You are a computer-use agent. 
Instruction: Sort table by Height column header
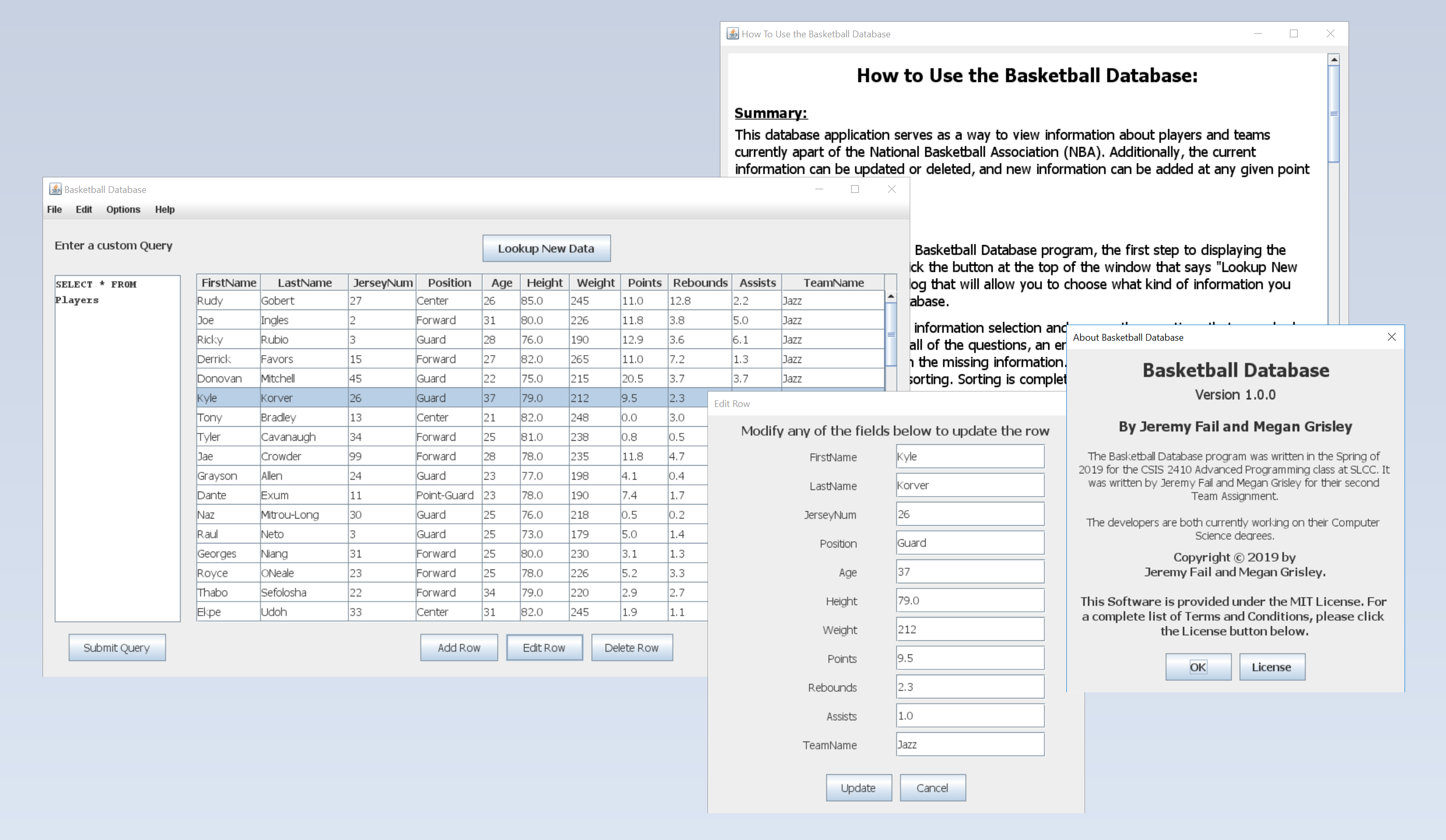pos(545,282)
